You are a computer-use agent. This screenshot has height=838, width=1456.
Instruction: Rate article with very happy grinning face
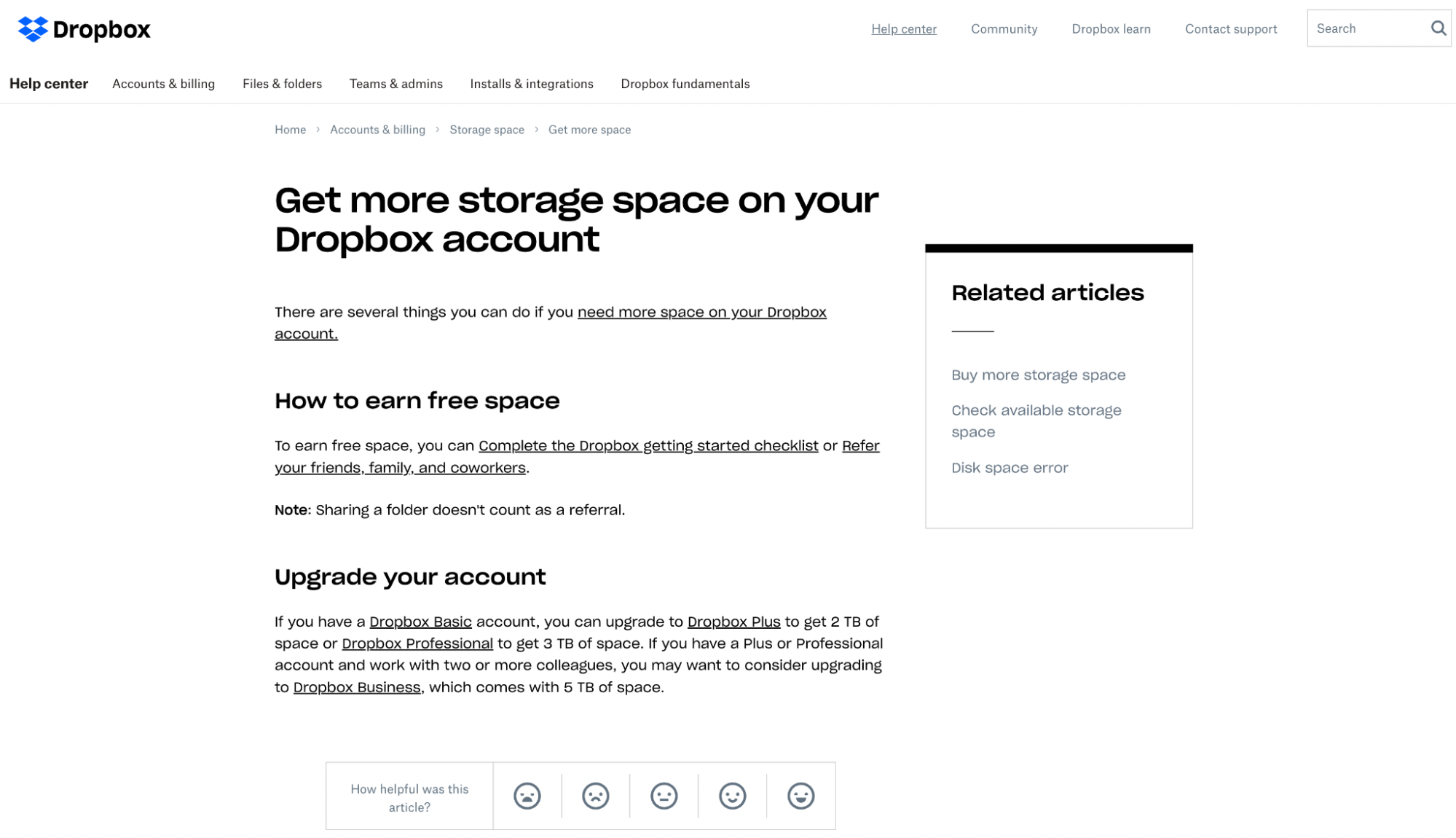pyautogui.click(x=800, y=796)
